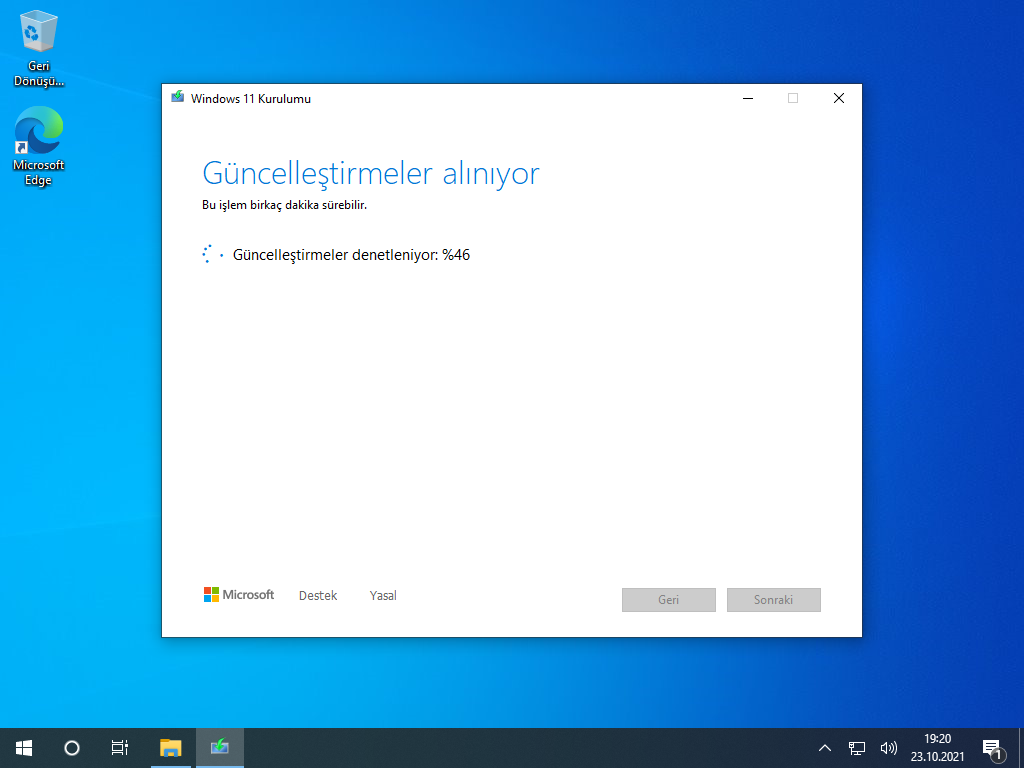Open the Recycle Bin desktop icon
The width and height of the screenshot is (1024, 768).
click(39, 48)
